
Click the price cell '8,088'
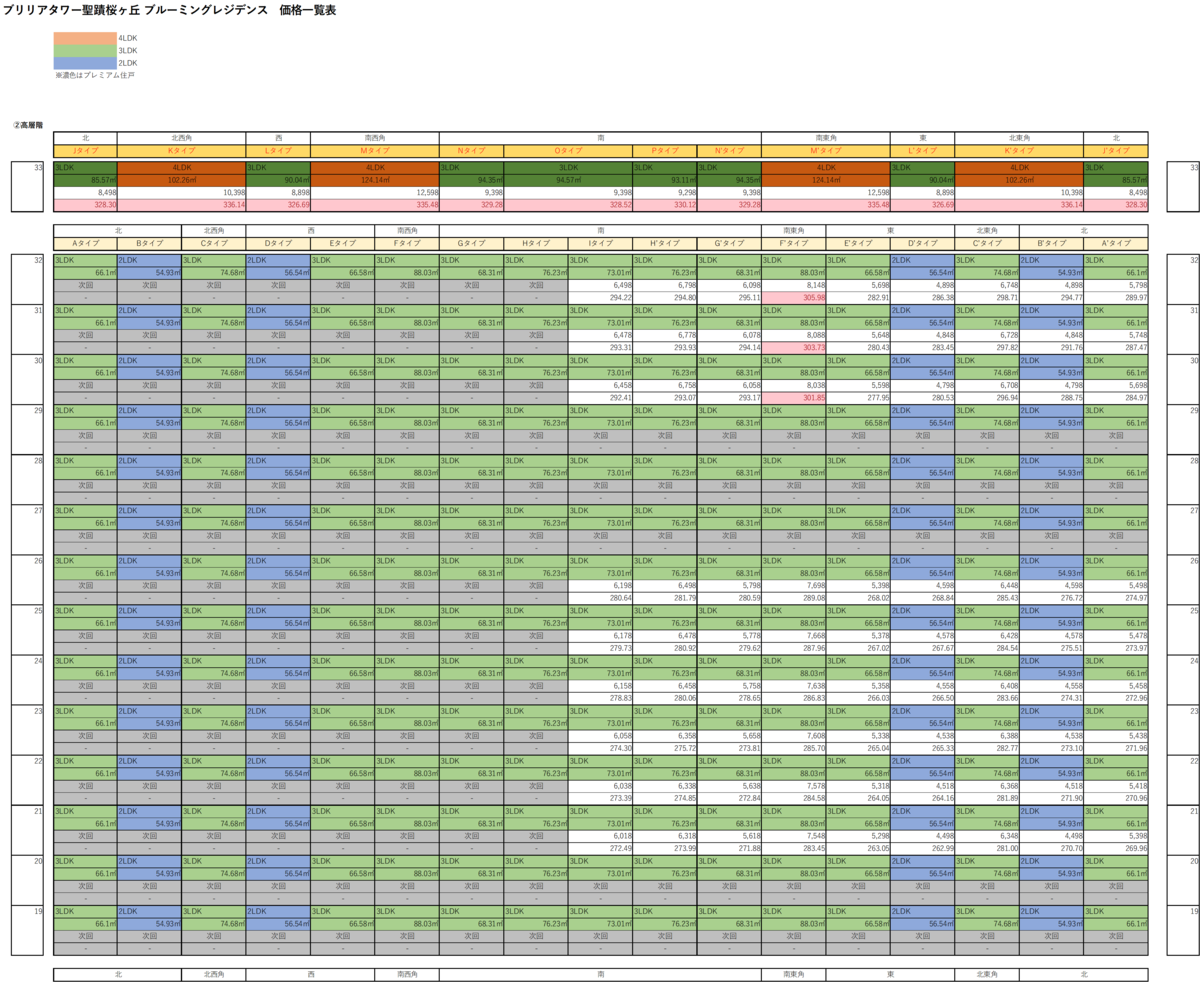[794, 335]
